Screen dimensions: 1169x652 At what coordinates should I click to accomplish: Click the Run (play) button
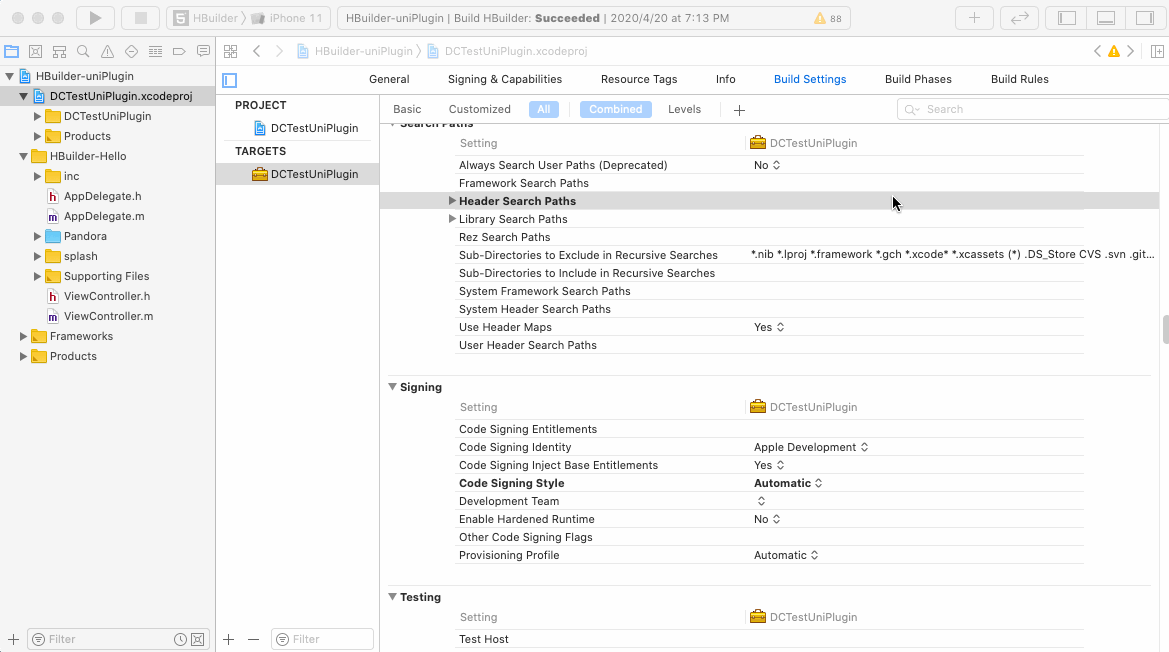(x=95, y=18)
